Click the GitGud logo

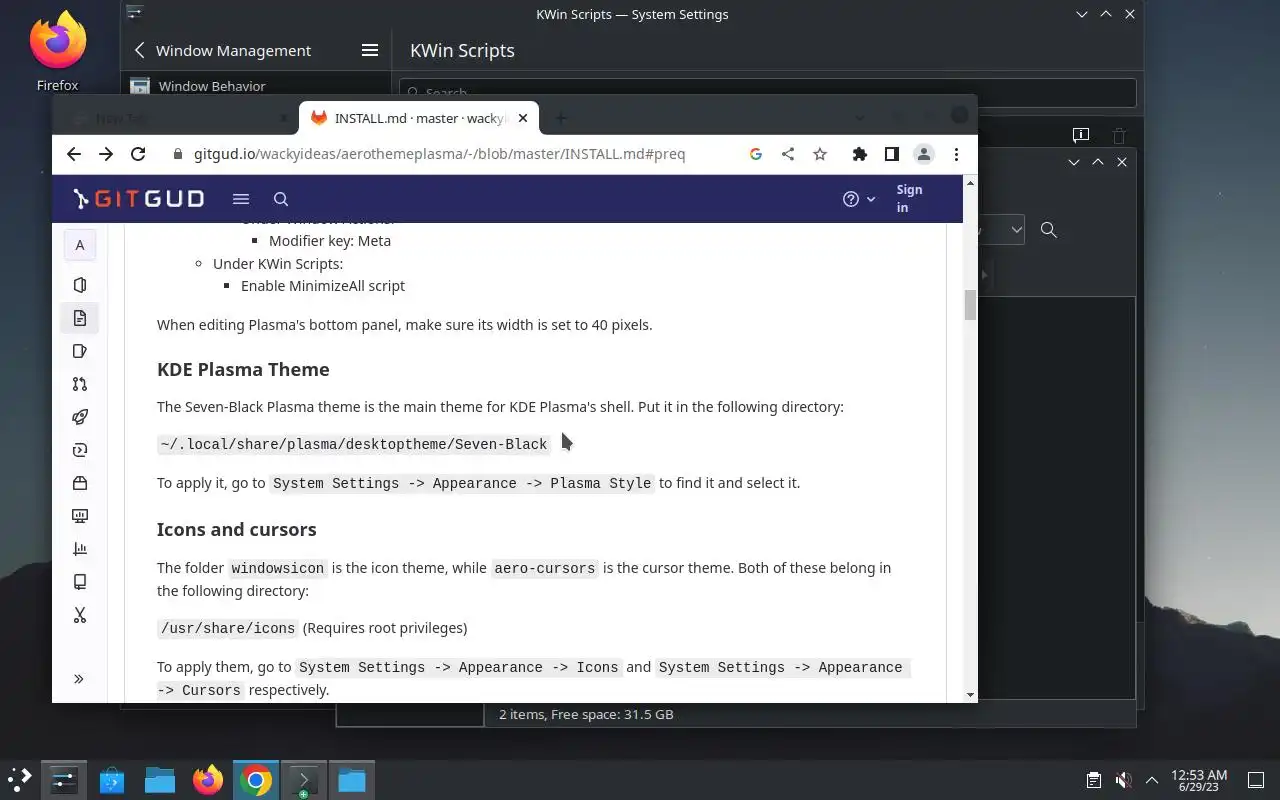[138, 199]
